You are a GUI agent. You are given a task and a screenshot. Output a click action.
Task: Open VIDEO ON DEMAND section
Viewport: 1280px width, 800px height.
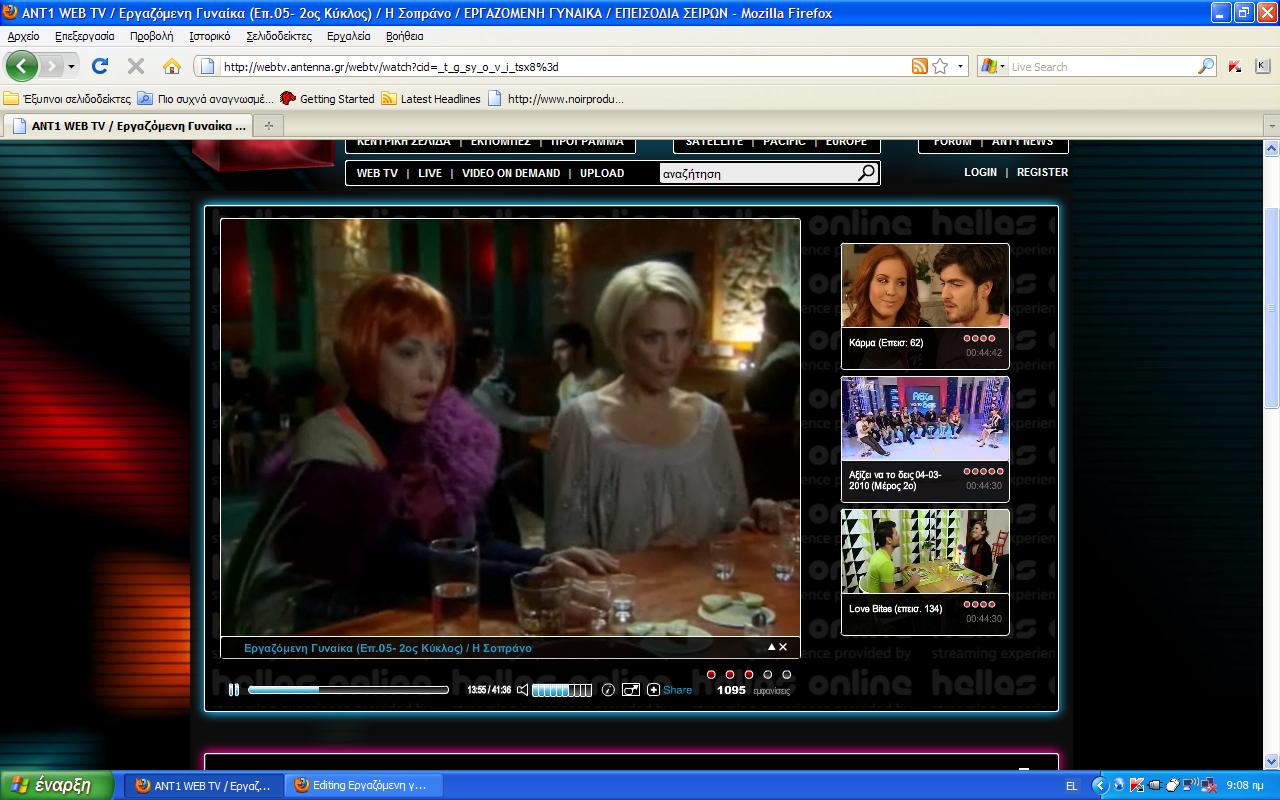510,173
